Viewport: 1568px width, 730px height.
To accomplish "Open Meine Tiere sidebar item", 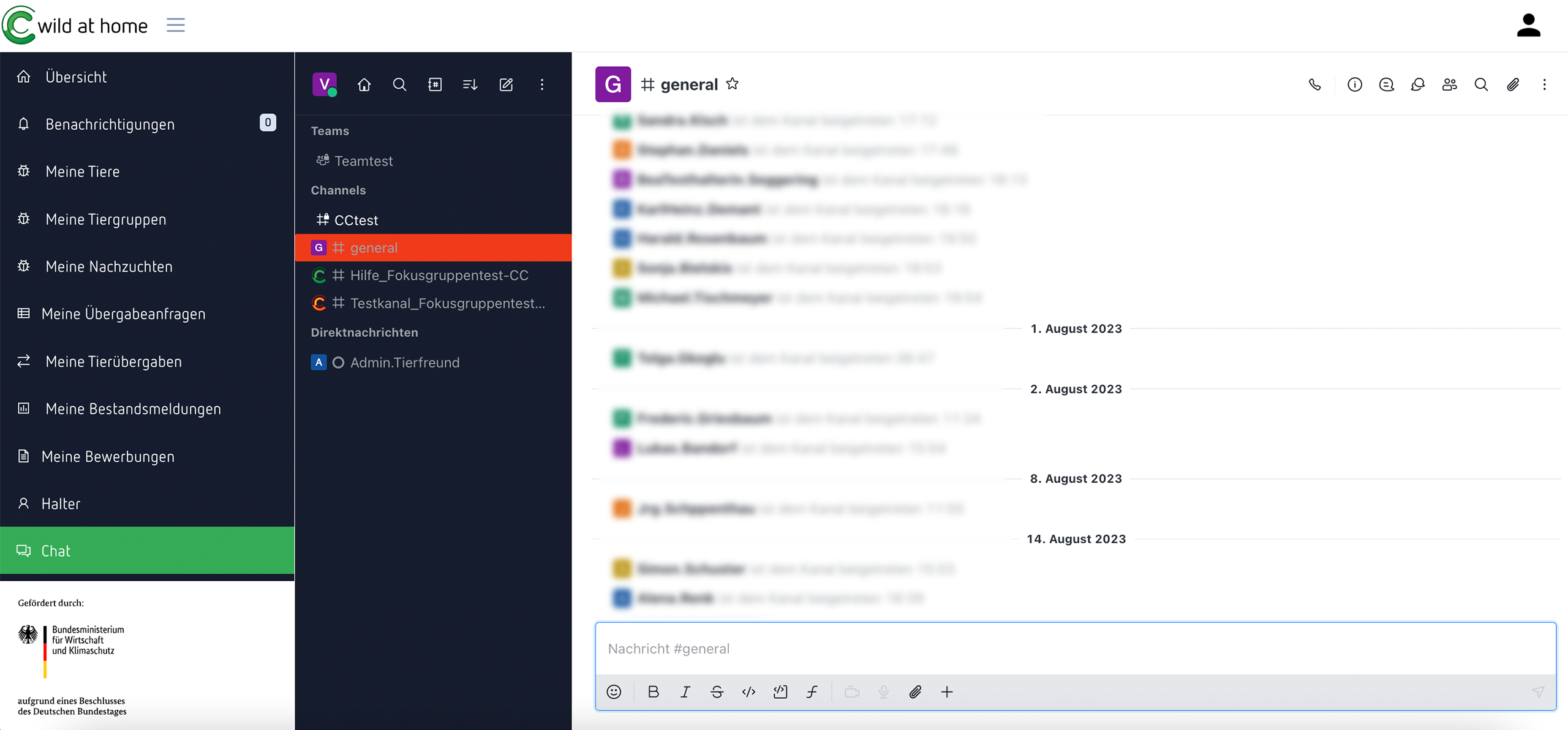I will click(x=83, y=171).
